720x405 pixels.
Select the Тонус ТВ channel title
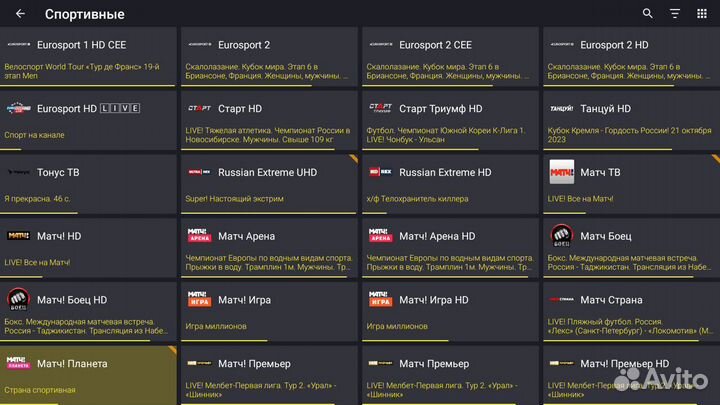[x=58, y=172]
